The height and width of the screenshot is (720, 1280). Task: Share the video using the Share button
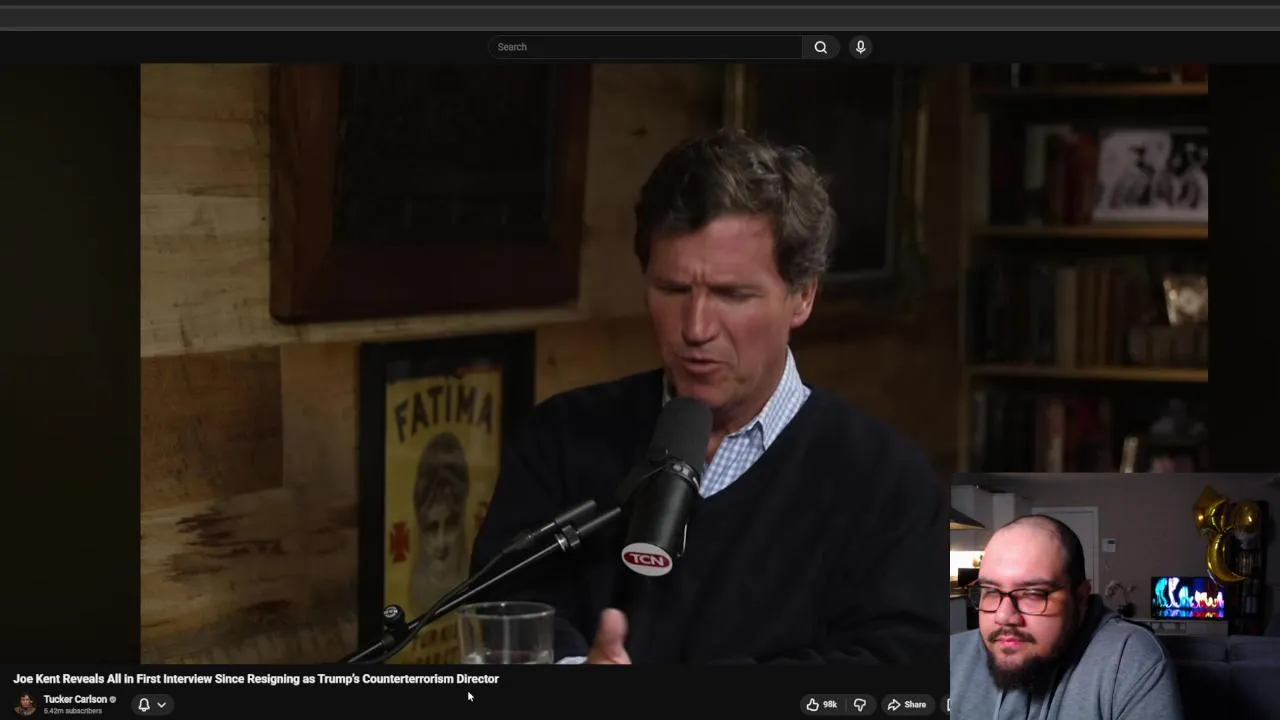tap(907, 705)
